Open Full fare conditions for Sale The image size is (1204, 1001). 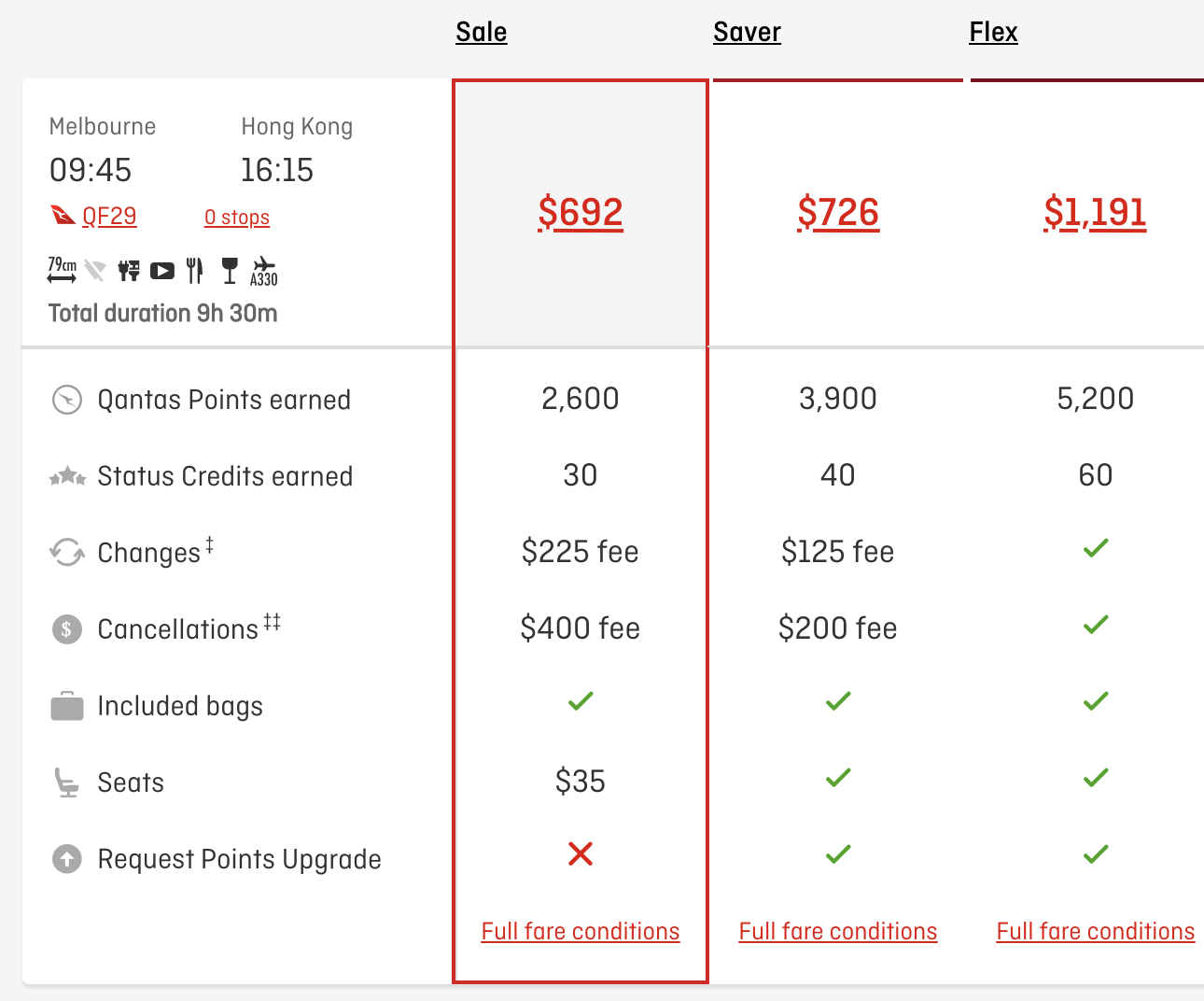click(581, 931)
